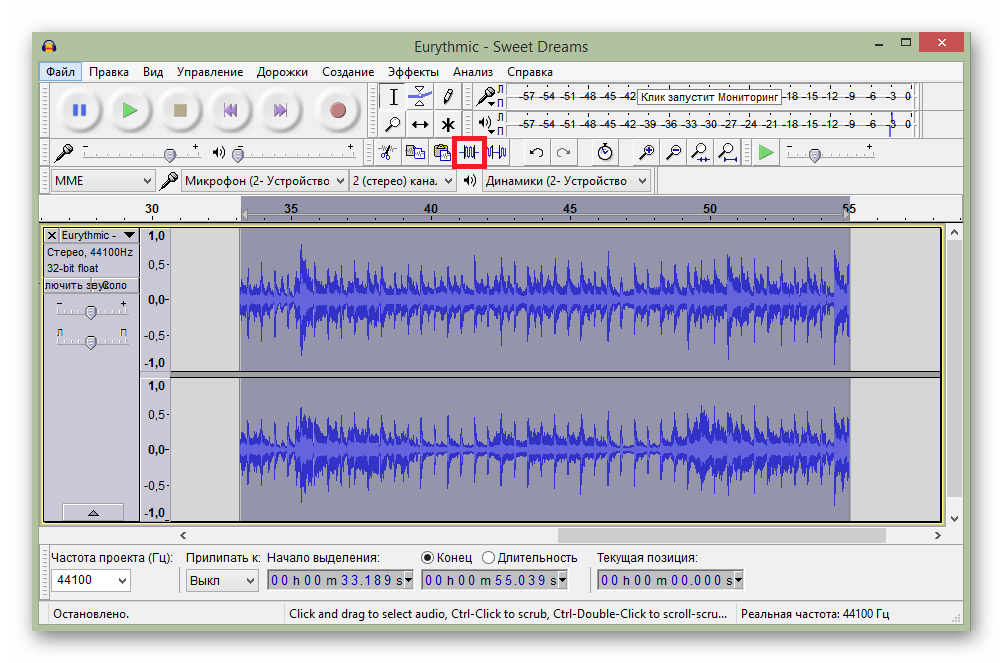Click the track collapse arrow button
This screenshot has height=663, width=1003.
pos(93,512)
